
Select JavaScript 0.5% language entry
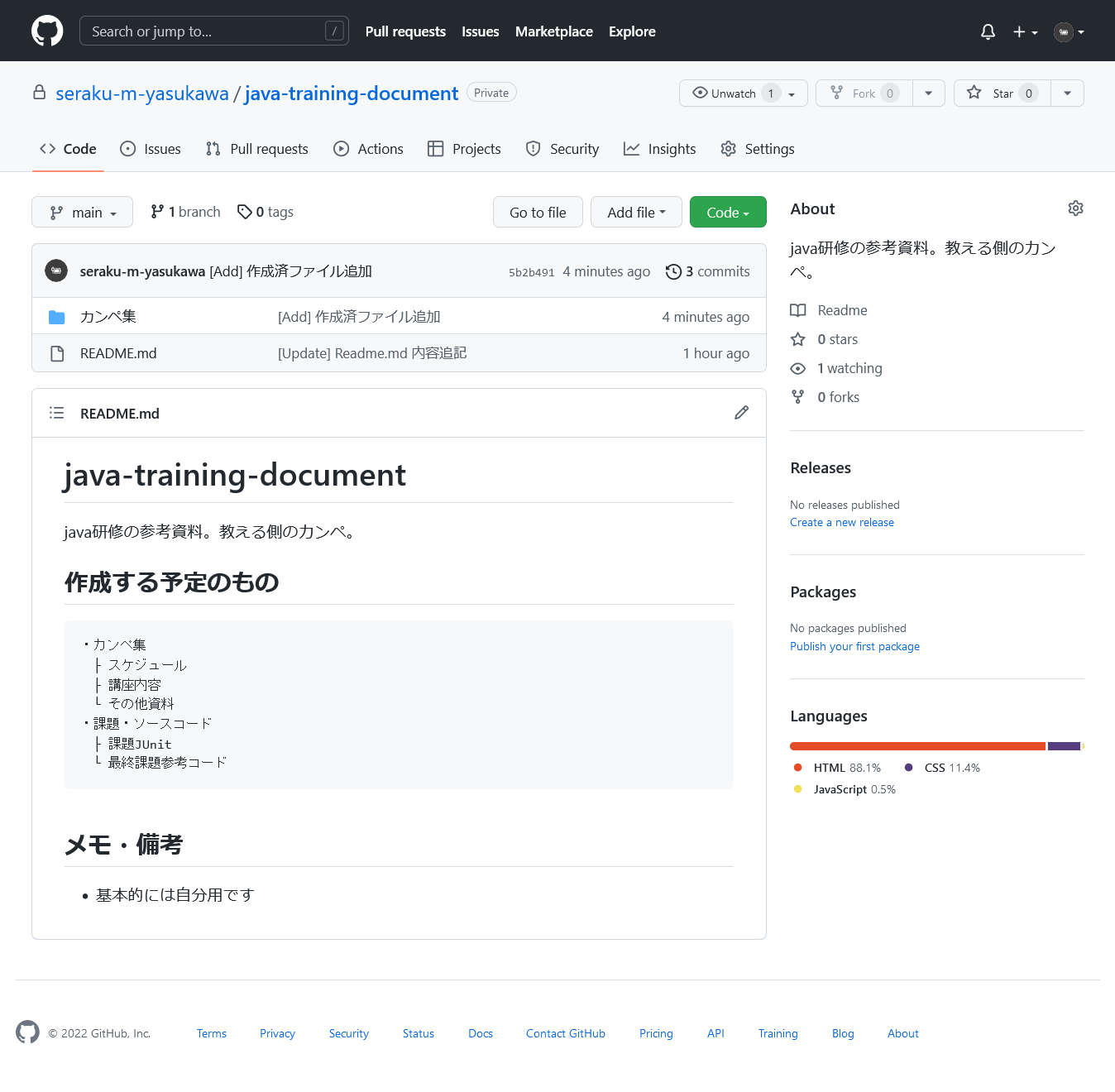(x=845, y=789)
